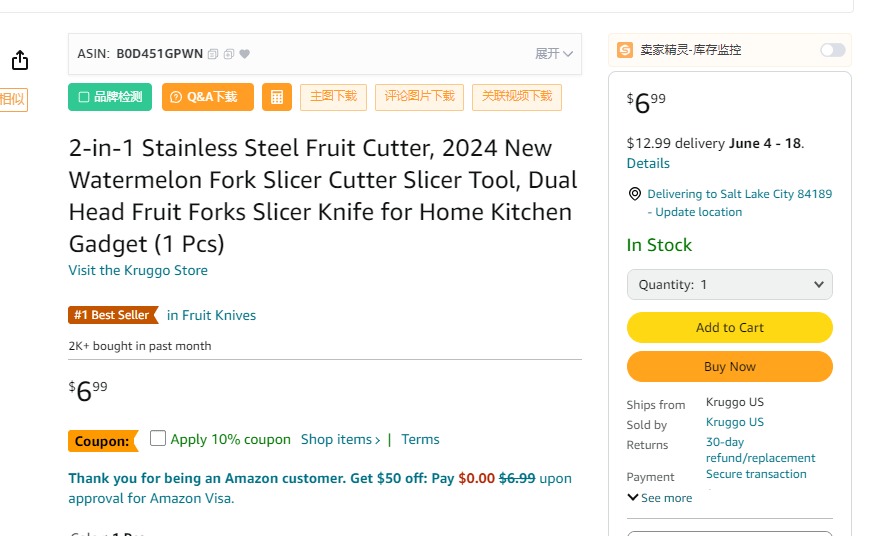Check the Apply 10% coupon checkbox

click(x=158, y=438)
